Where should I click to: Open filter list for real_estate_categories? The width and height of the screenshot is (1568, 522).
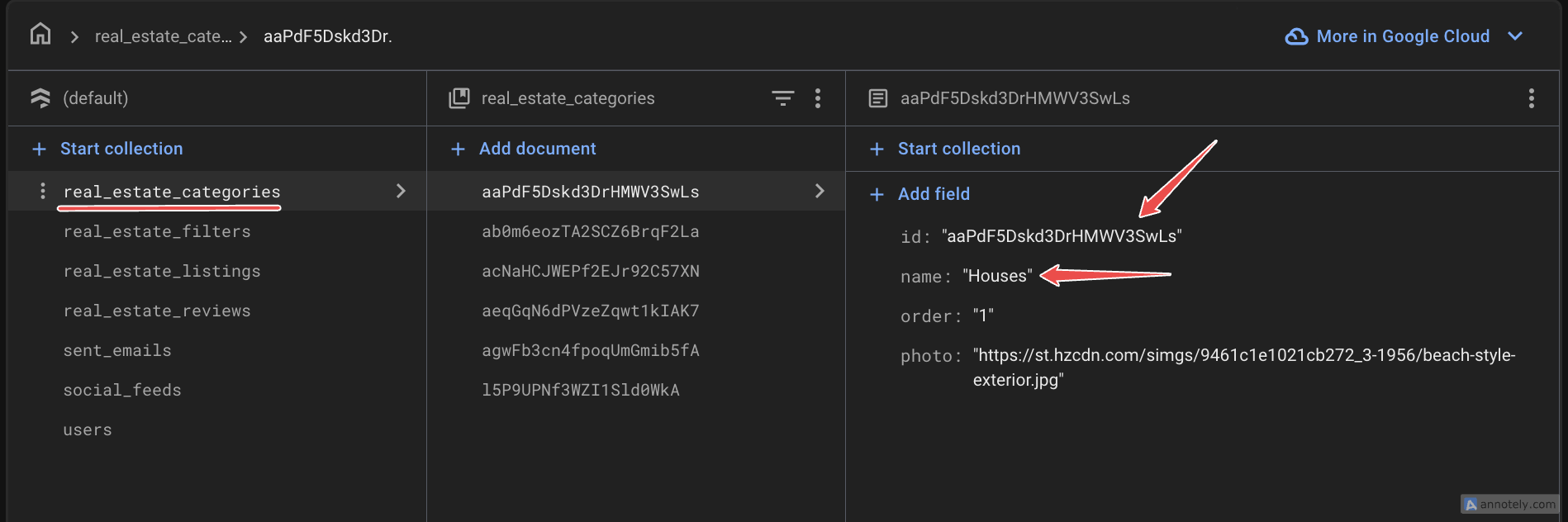782,98
